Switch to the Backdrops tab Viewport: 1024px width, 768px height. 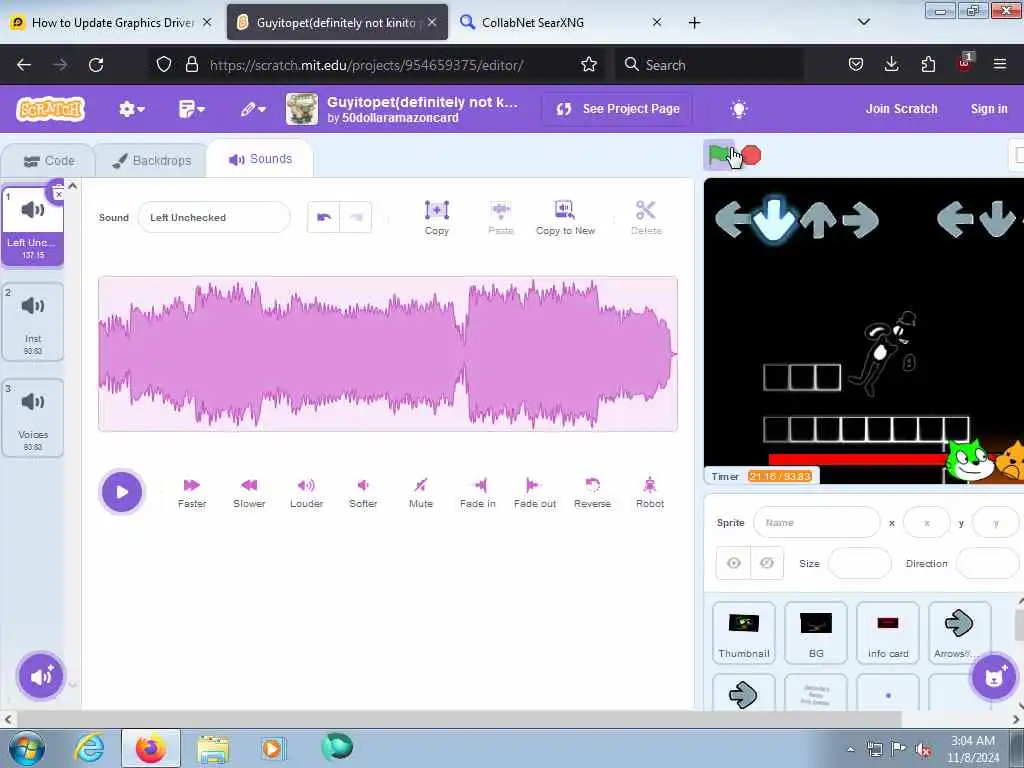(152, 161)
